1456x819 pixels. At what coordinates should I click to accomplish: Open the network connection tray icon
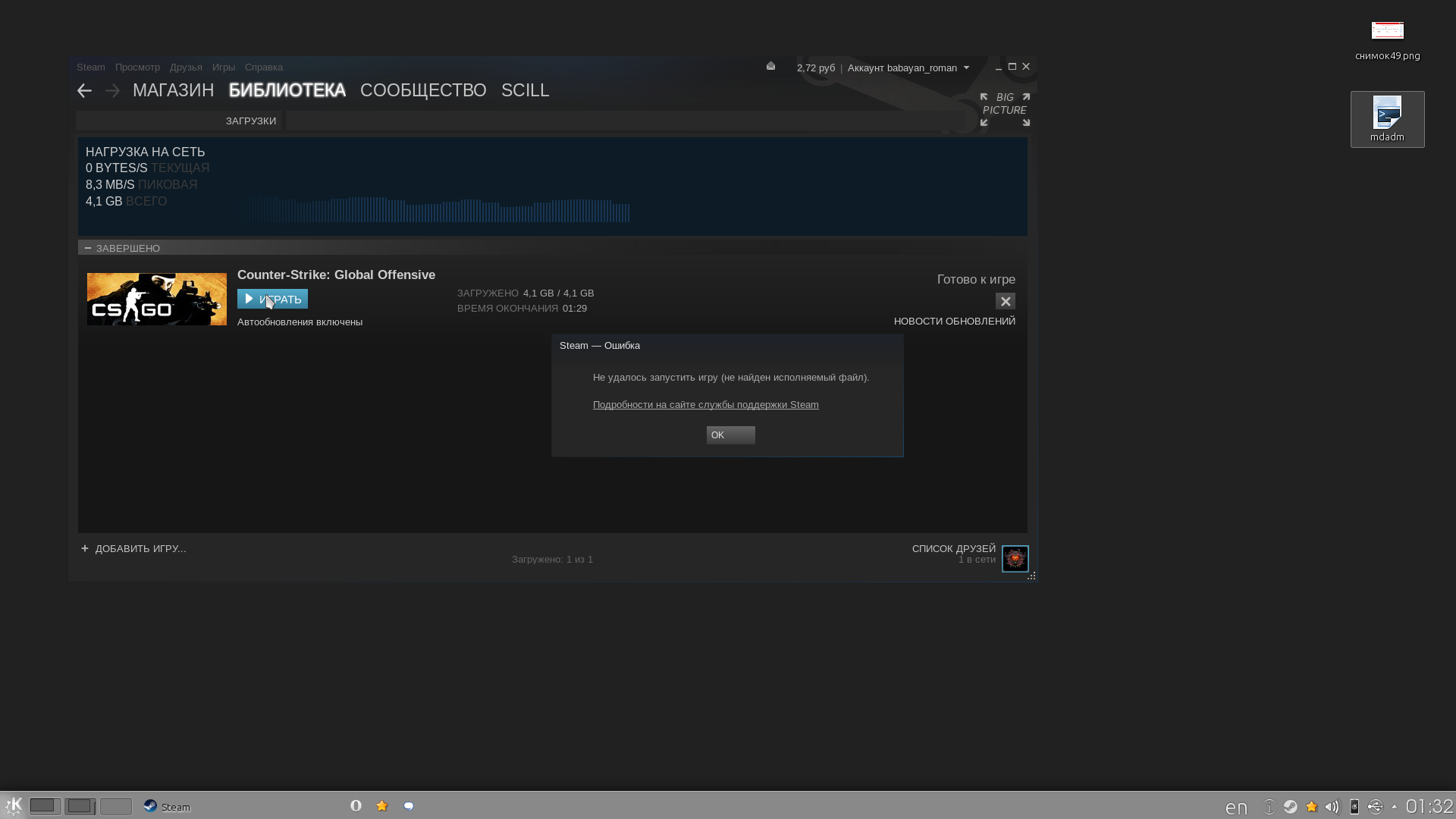(x=1375, y=807)
